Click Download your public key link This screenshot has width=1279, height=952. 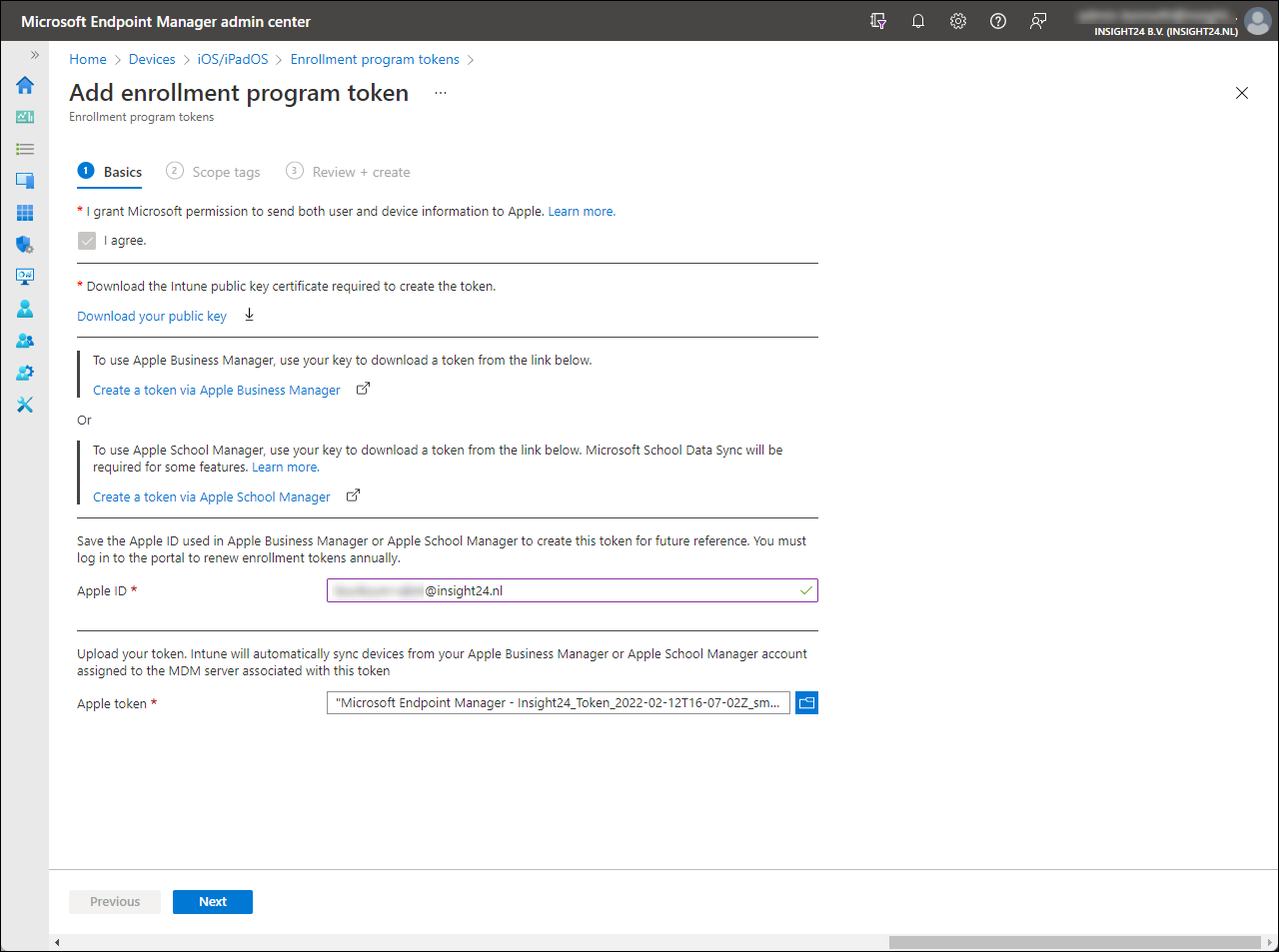152,316
